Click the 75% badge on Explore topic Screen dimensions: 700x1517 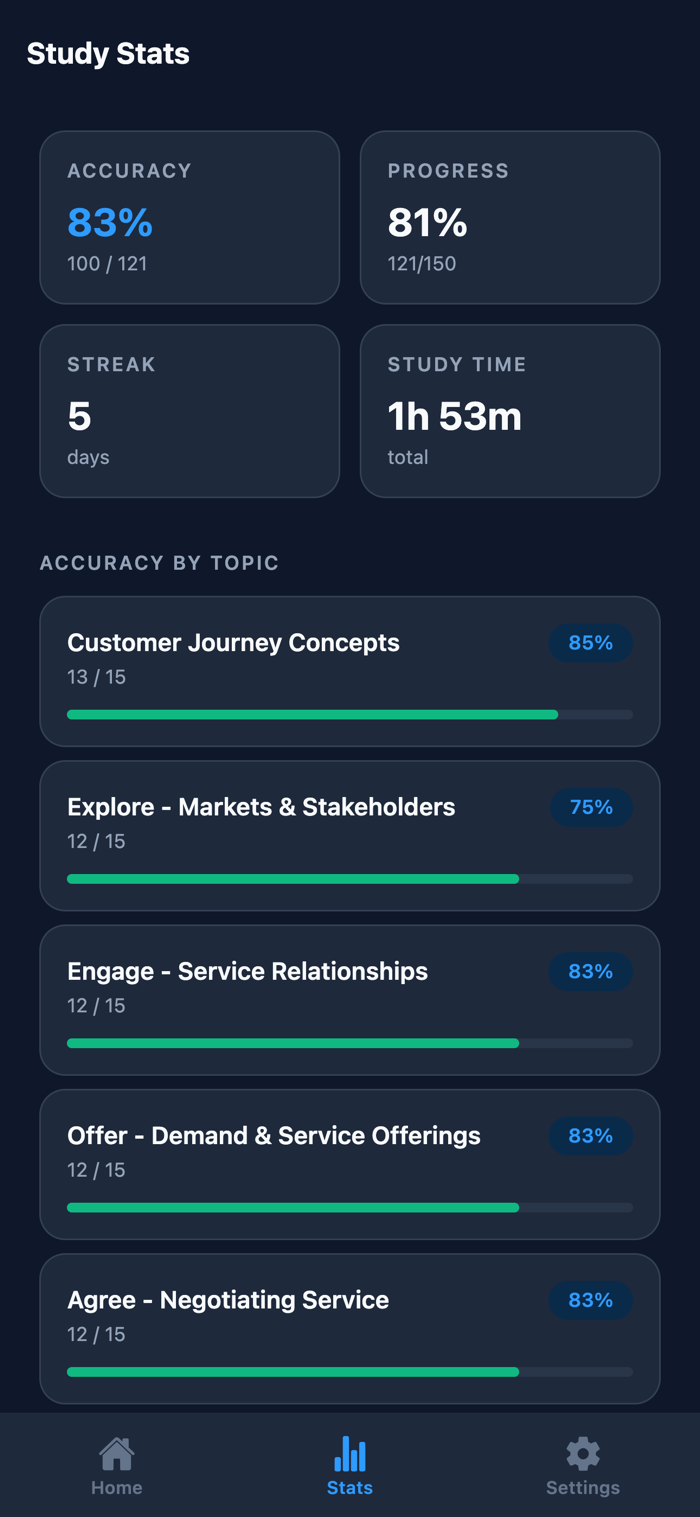tap(591, 807)
